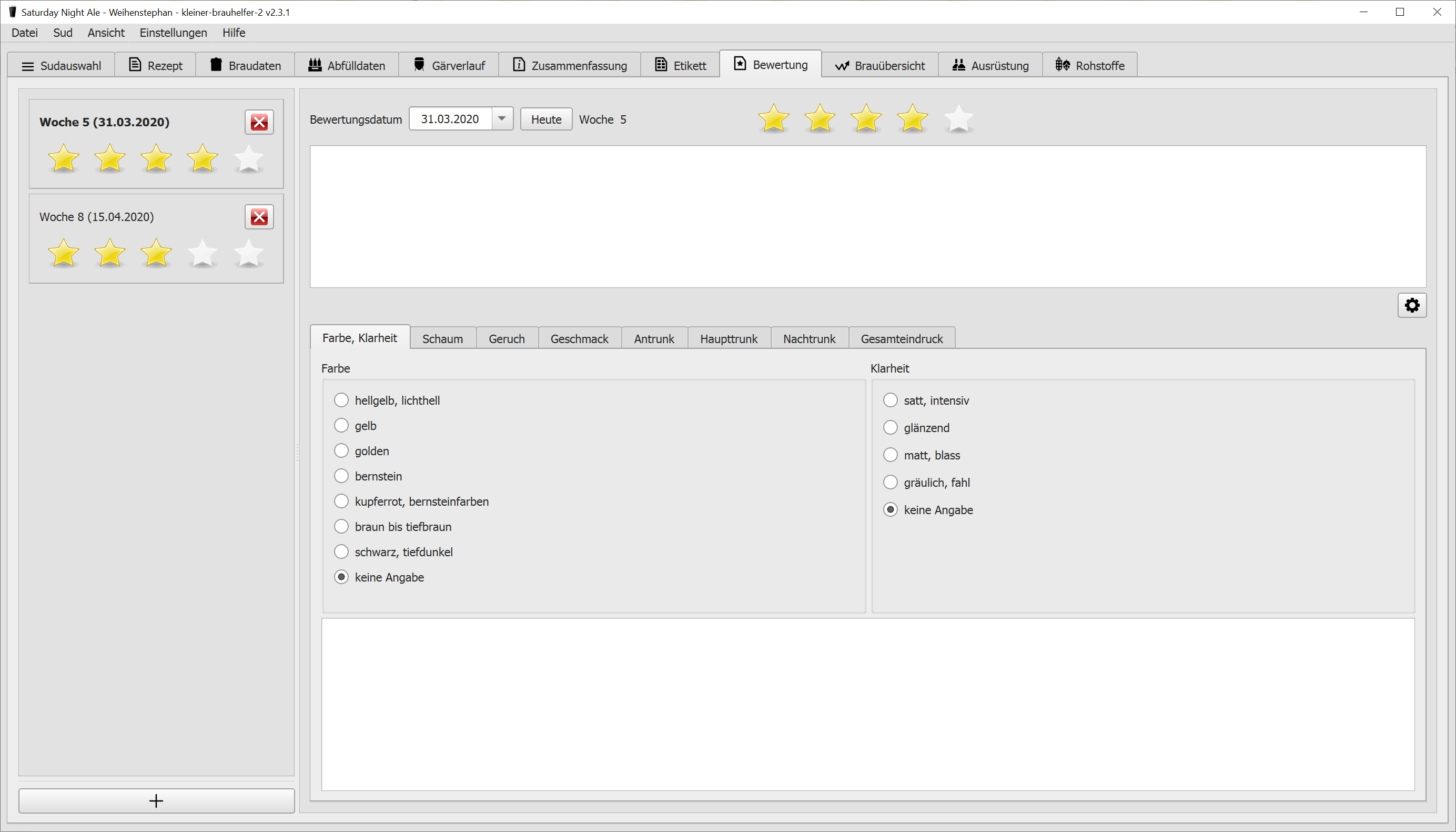The height and width of the screenshot is (832, 1456).
Task: Click first star in main rating header
Action: click(x=773, y=119)
